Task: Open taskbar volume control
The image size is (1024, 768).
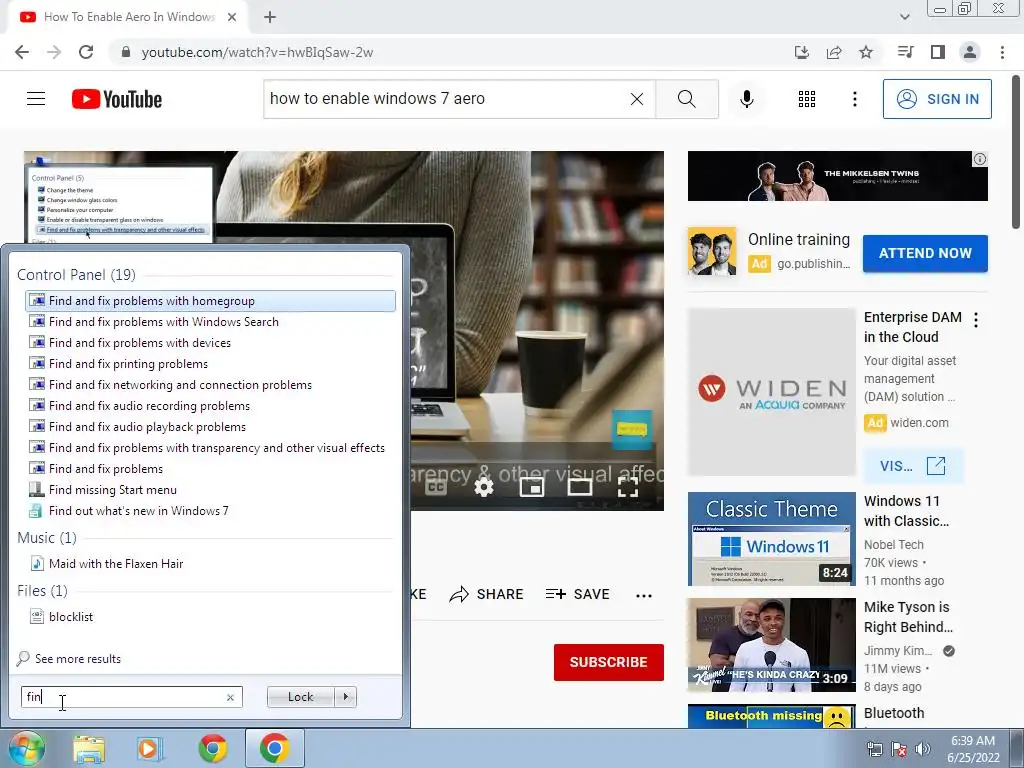Action: tap(923, 749)
